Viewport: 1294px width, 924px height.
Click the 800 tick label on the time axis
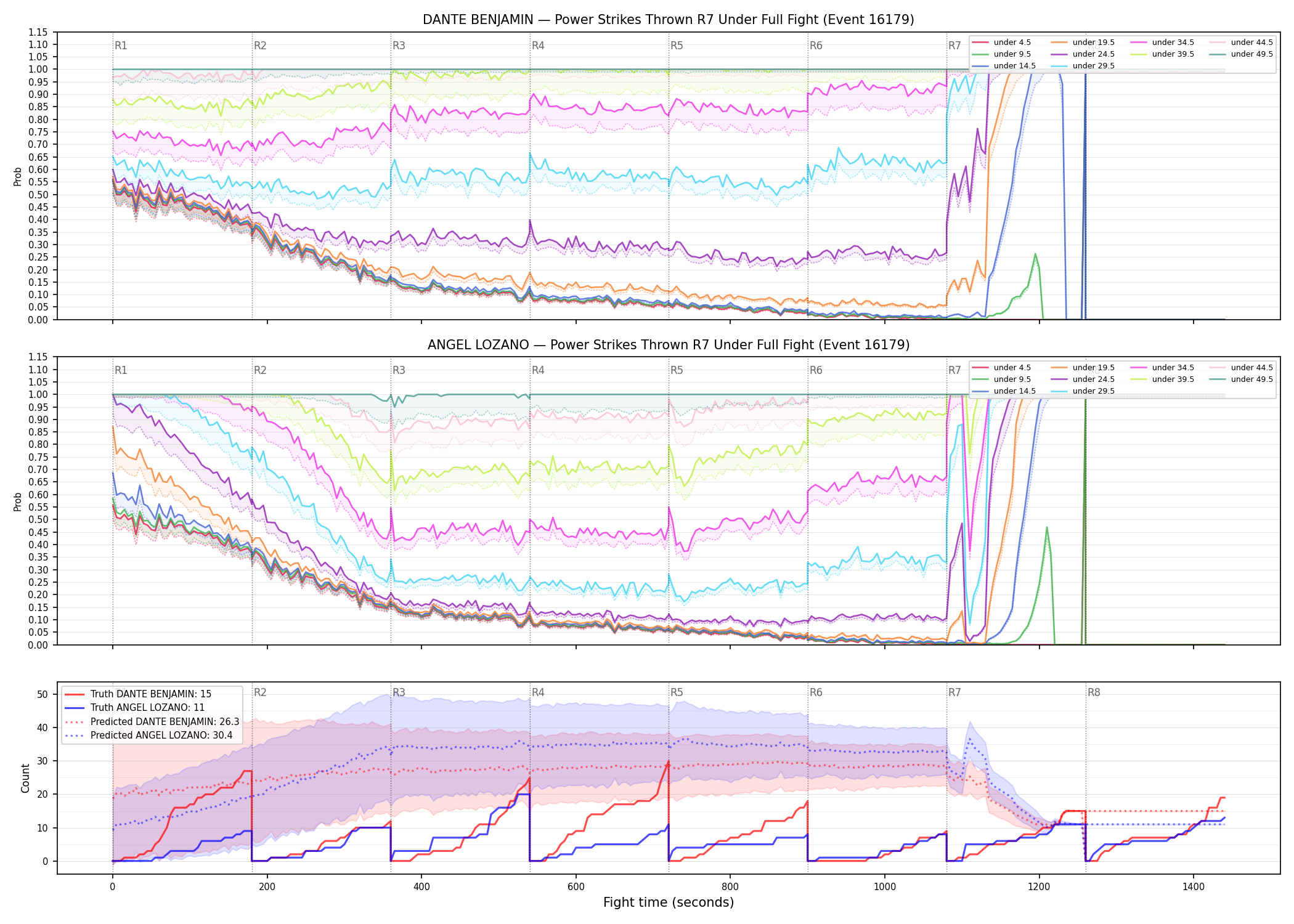coord(730,887)
